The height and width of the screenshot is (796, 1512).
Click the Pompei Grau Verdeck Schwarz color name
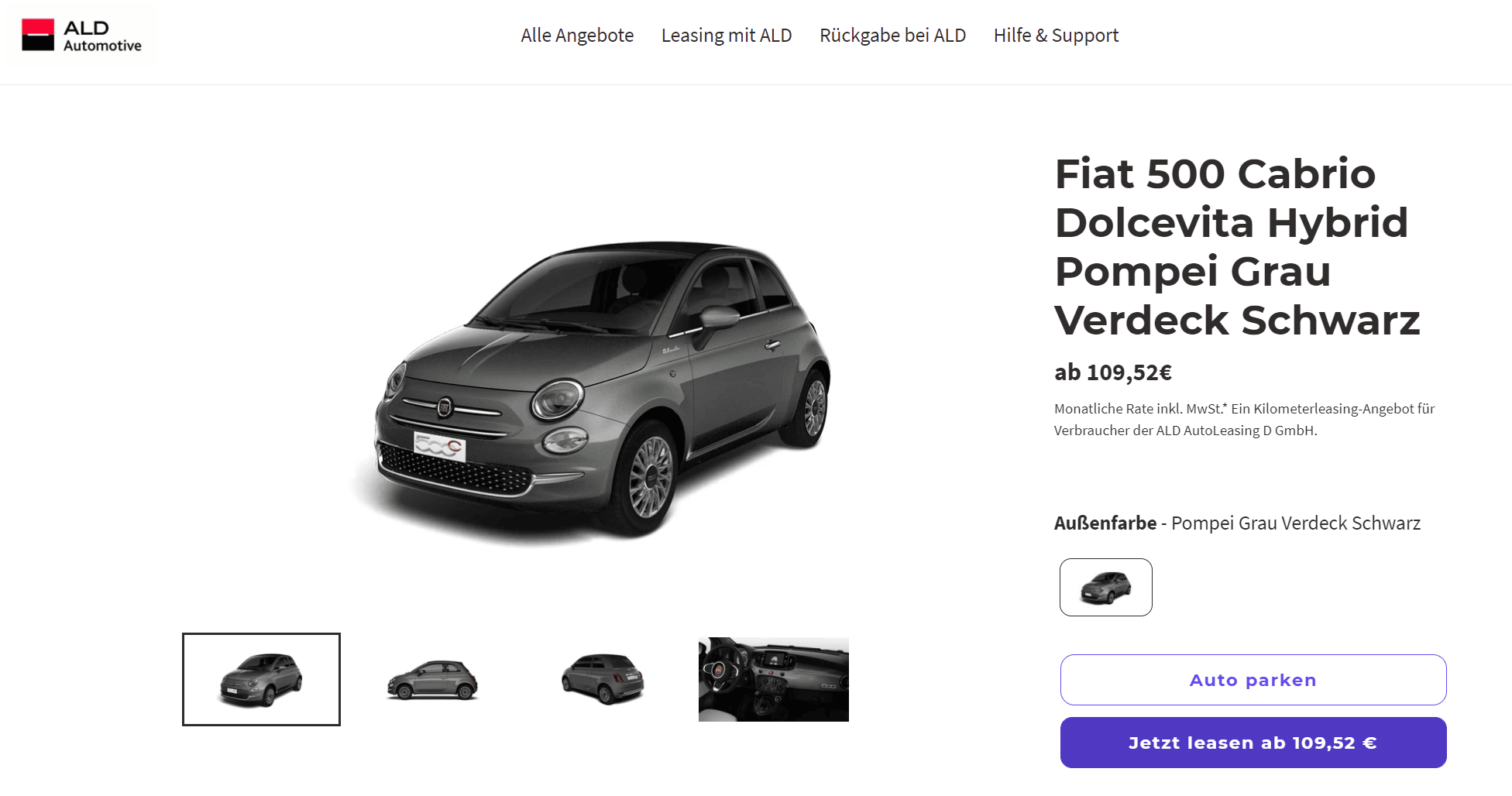point(1296,523)
